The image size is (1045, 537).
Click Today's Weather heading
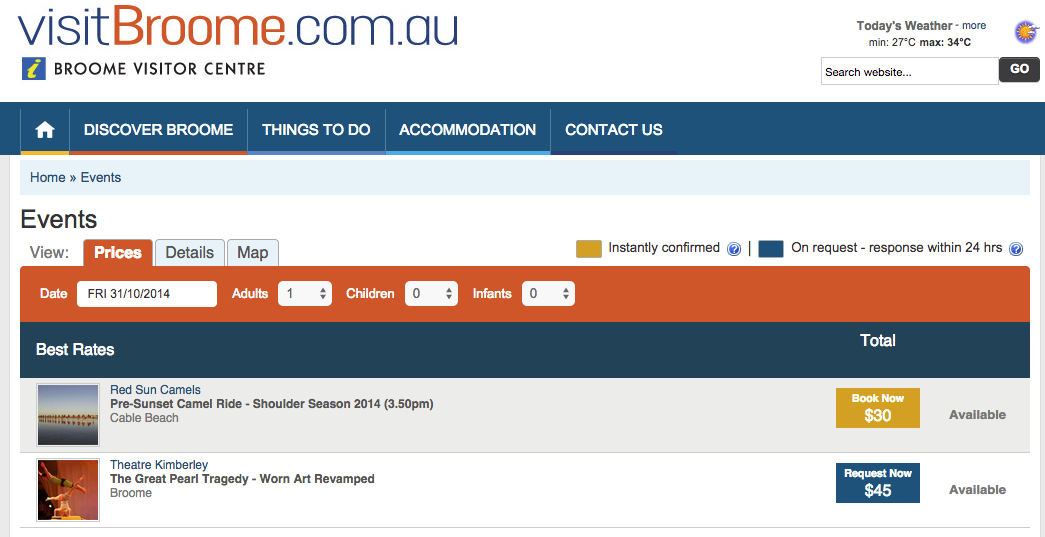pos(904,26)
